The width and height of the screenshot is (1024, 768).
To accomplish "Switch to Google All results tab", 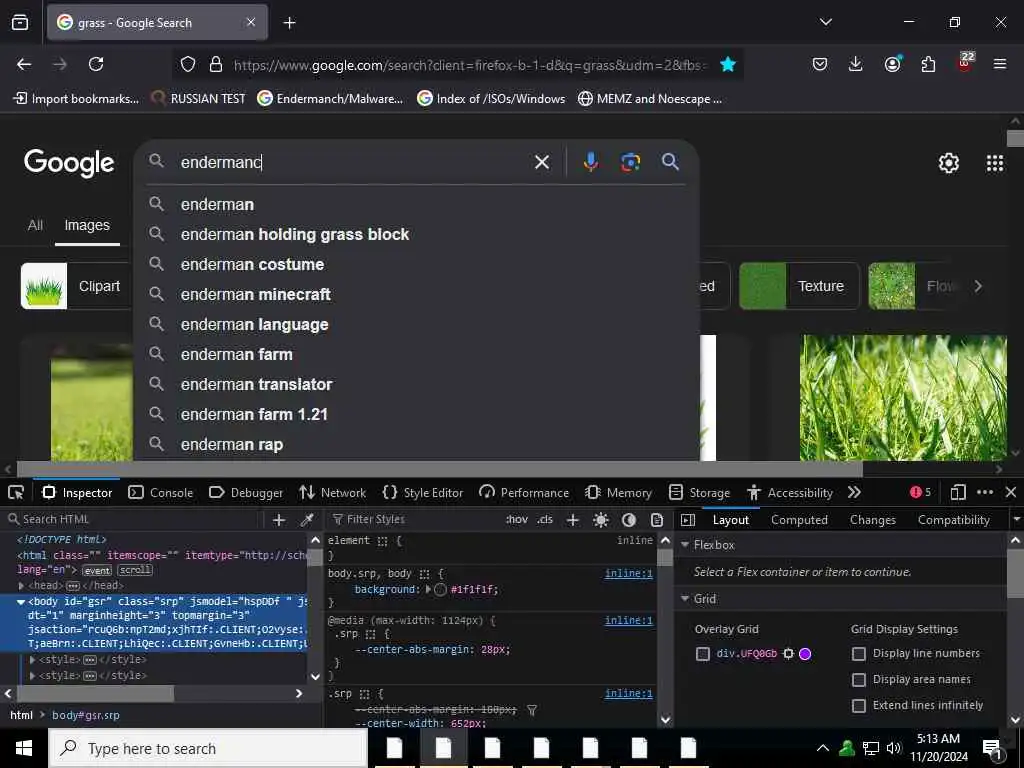I will 35,225.
